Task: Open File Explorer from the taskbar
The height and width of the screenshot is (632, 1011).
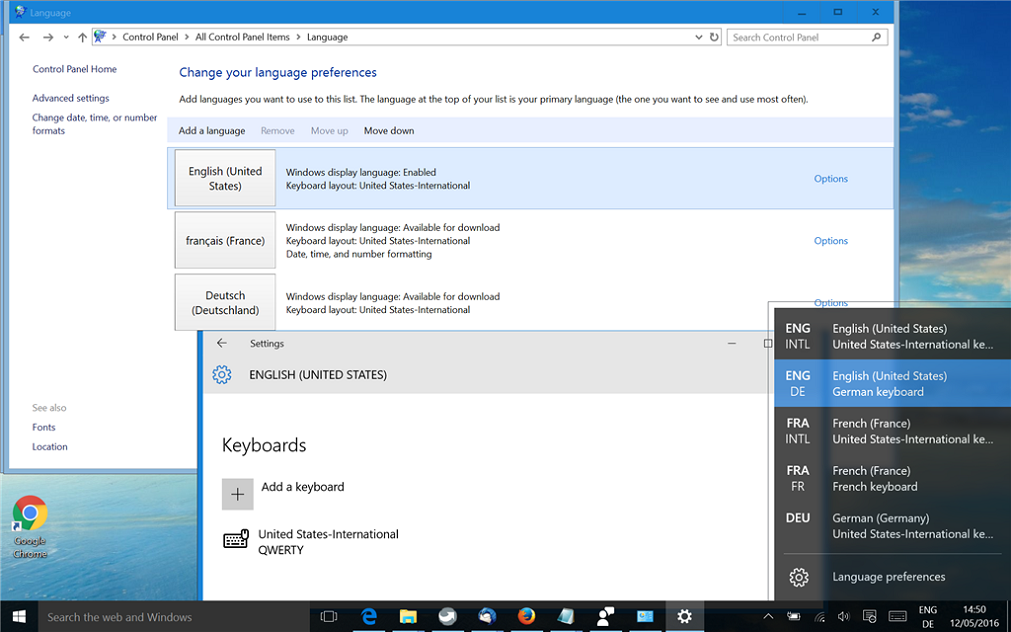Action: pos(408,617)
